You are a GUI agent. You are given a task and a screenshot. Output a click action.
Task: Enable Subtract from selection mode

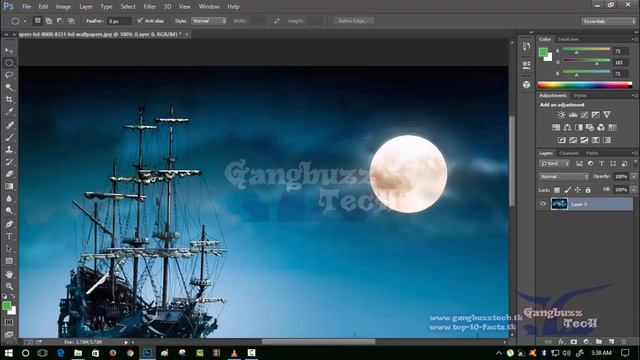click(60, 21)
